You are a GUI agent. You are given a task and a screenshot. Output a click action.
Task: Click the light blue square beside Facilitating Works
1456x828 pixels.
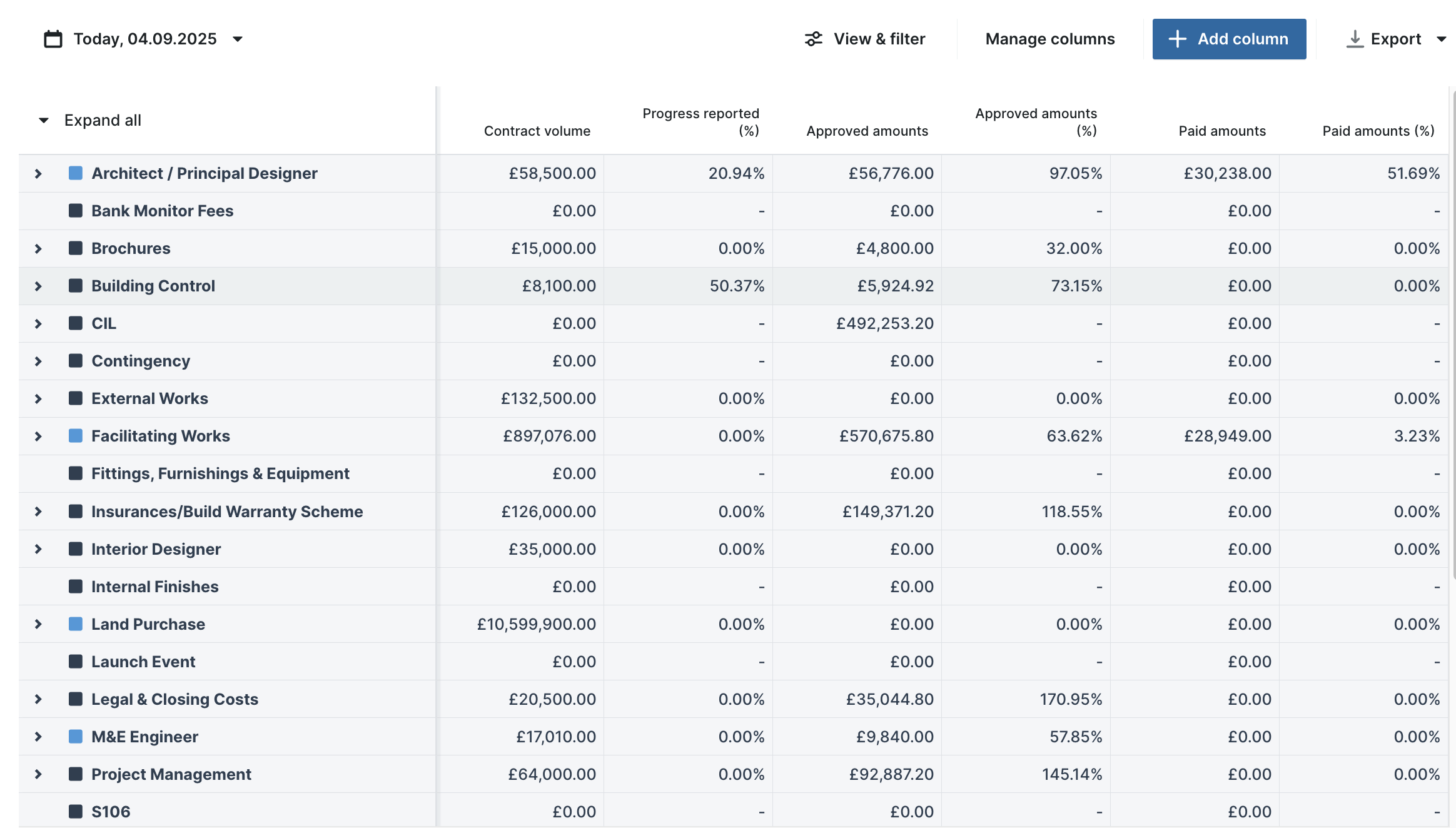(76, 436)
